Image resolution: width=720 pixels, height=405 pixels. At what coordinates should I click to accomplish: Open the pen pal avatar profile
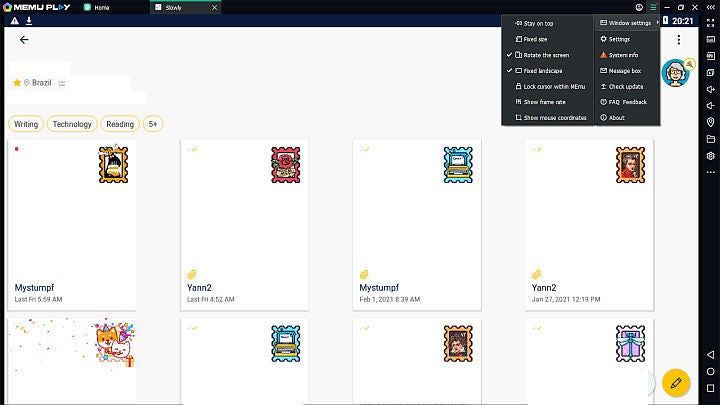click(x=675, y=73)
